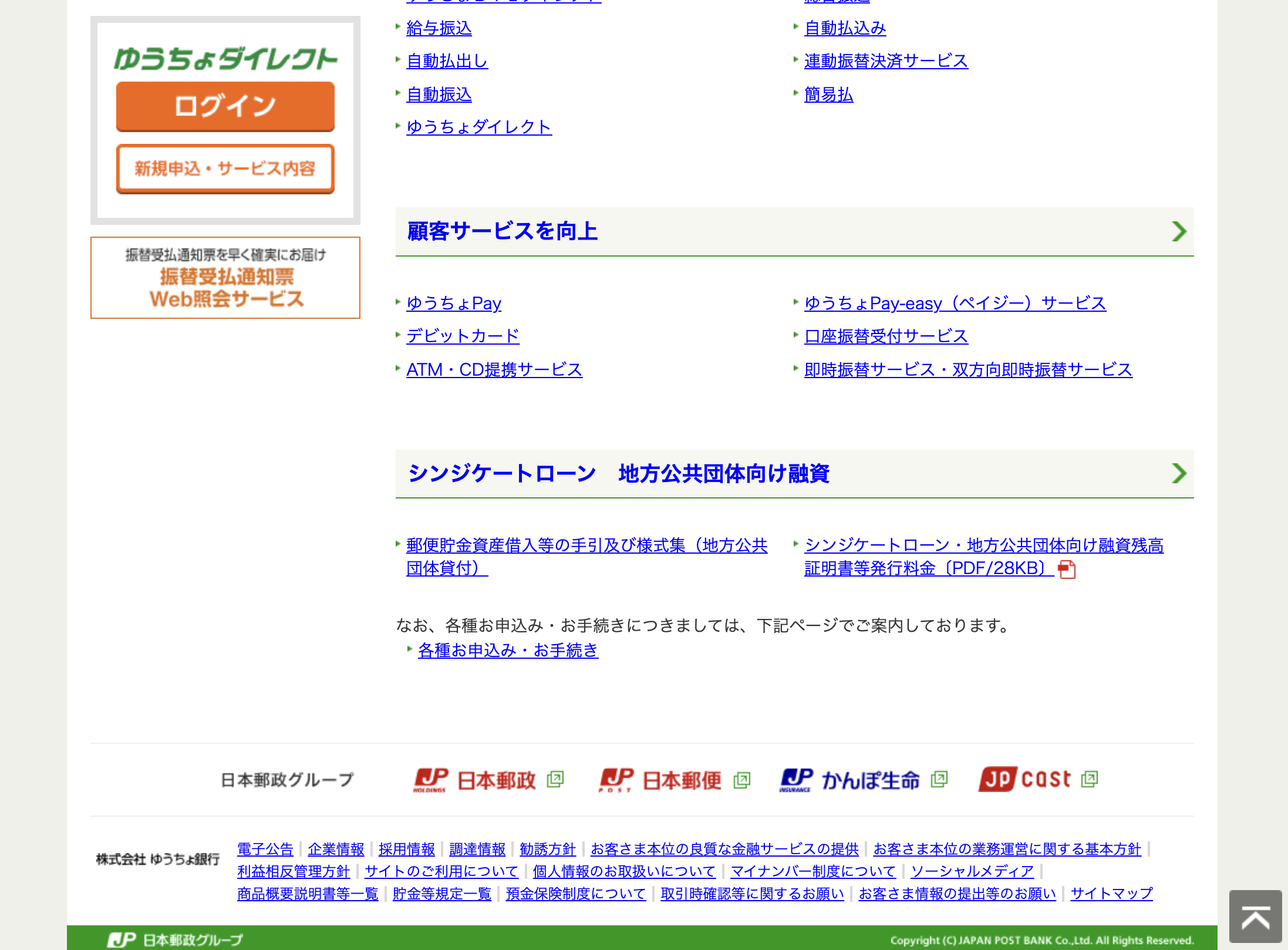This screenshot has height=950, width=1288.
Task: Open the 日本郵便 post logo link
Action: [660, 780]
